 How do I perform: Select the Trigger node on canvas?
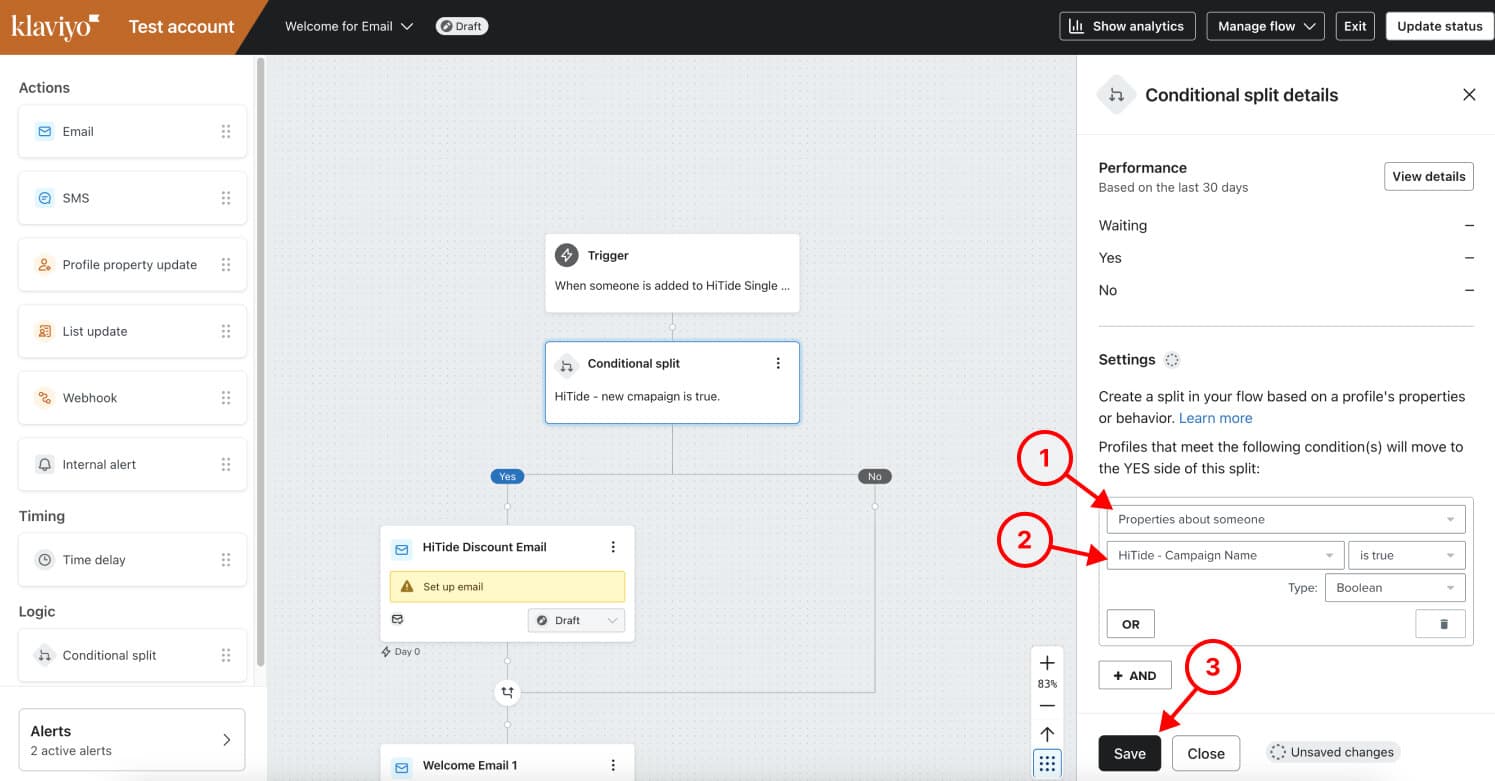[672, 272]
